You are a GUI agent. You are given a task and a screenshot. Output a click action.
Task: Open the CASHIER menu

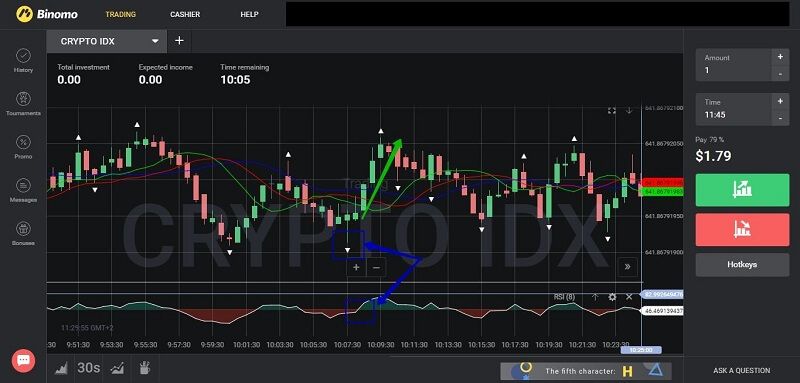coord(185,14)
